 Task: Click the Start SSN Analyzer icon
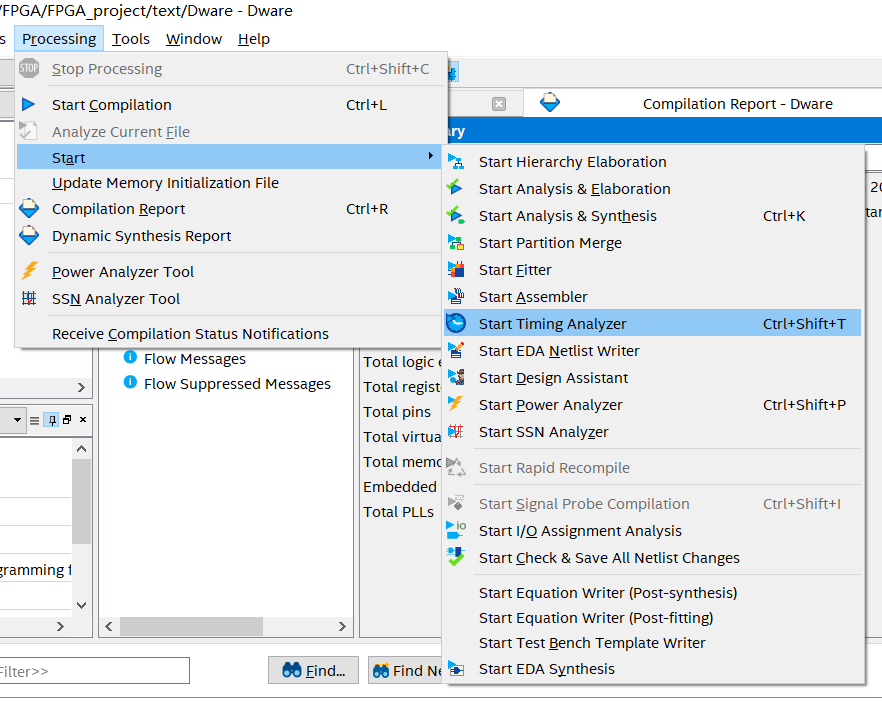point(456,432)
